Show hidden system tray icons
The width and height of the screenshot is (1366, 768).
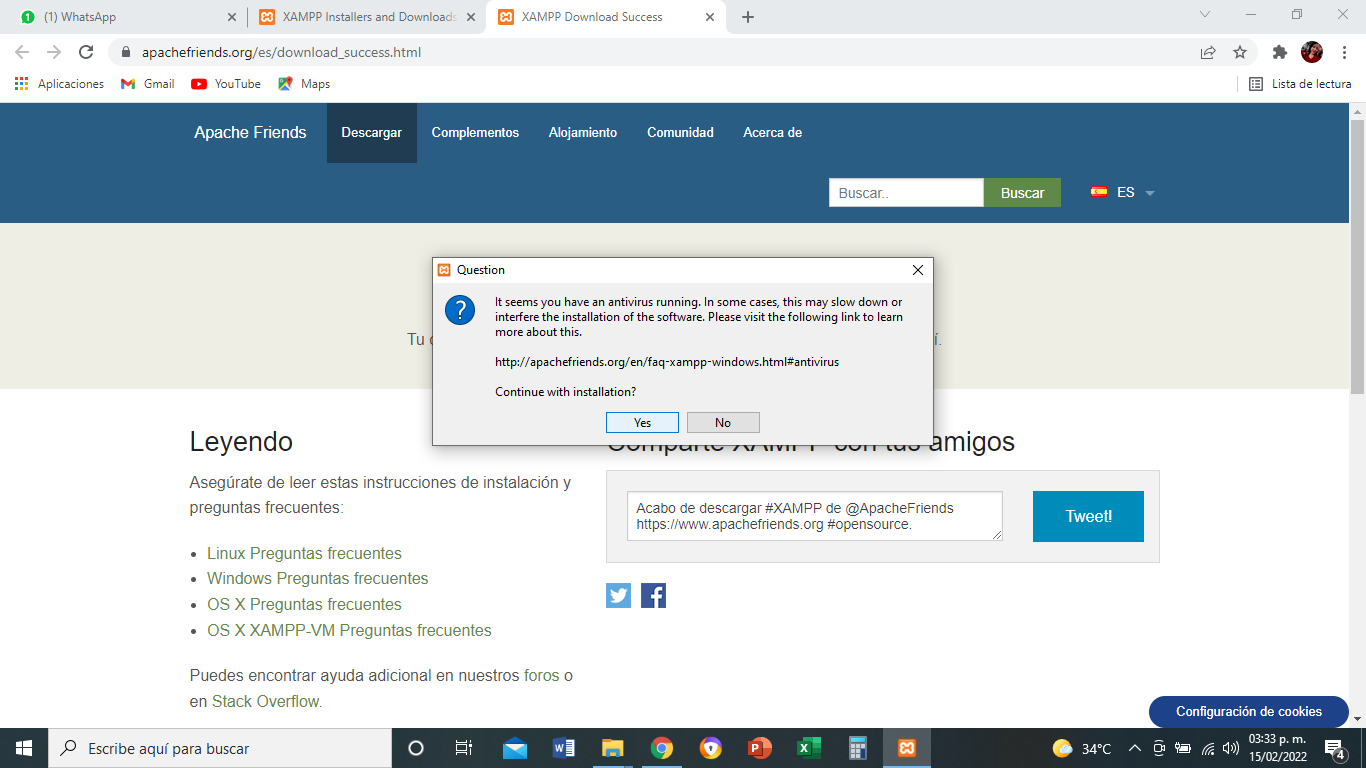tap(1134, 748)
